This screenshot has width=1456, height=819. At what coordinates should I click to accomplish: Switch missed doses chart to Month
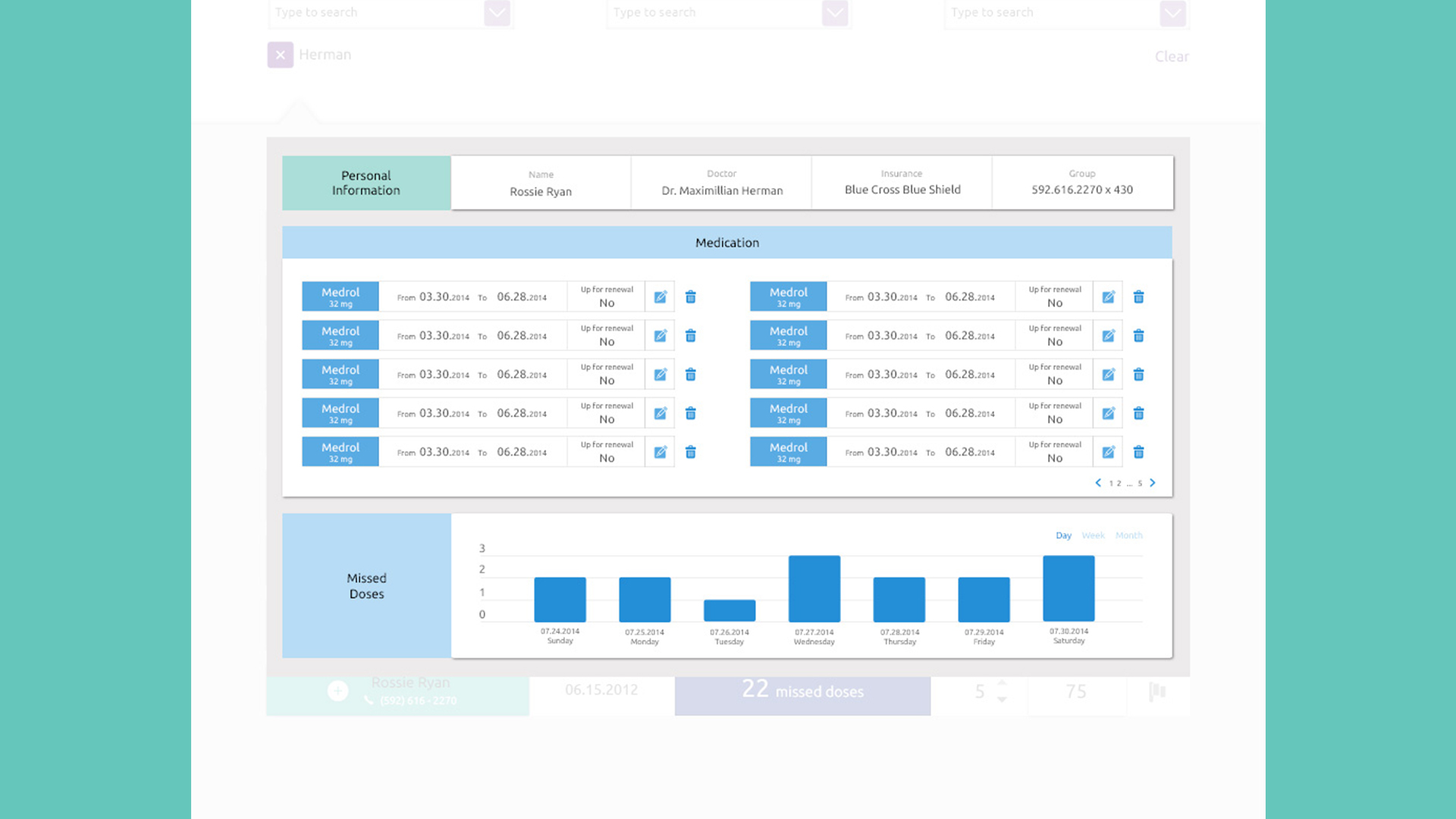[x=1128, y=535]
